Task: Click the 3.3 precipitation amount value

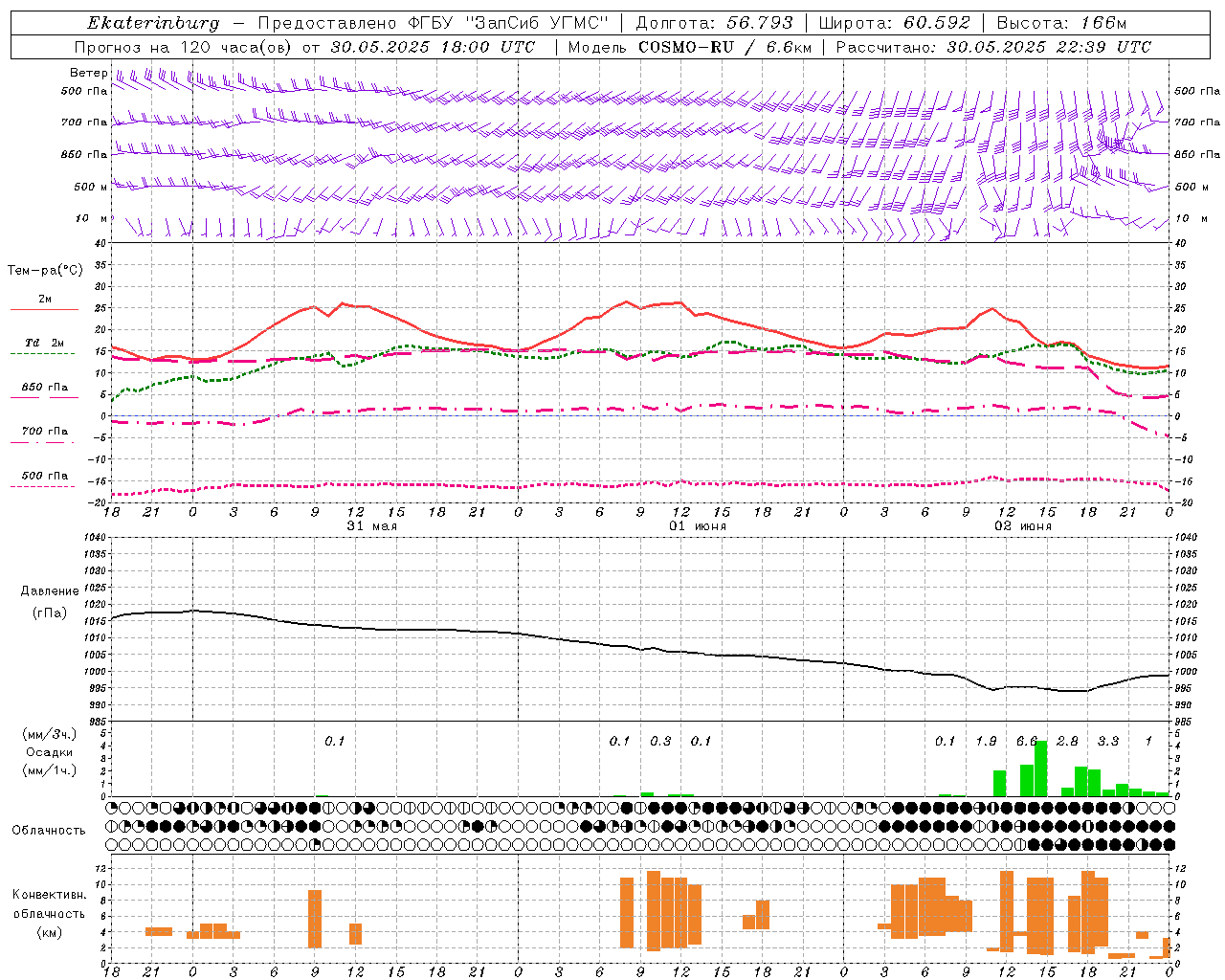Action: 1108,742
